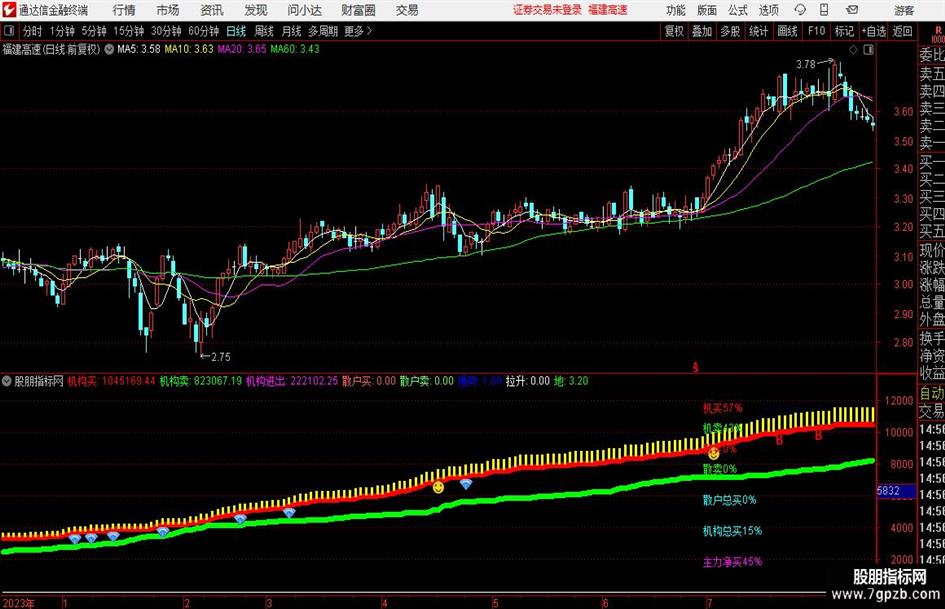Click the smiley signal near month 7
Image resolution: width=945 pixels, height=609 pixels.
pos(714,453)
